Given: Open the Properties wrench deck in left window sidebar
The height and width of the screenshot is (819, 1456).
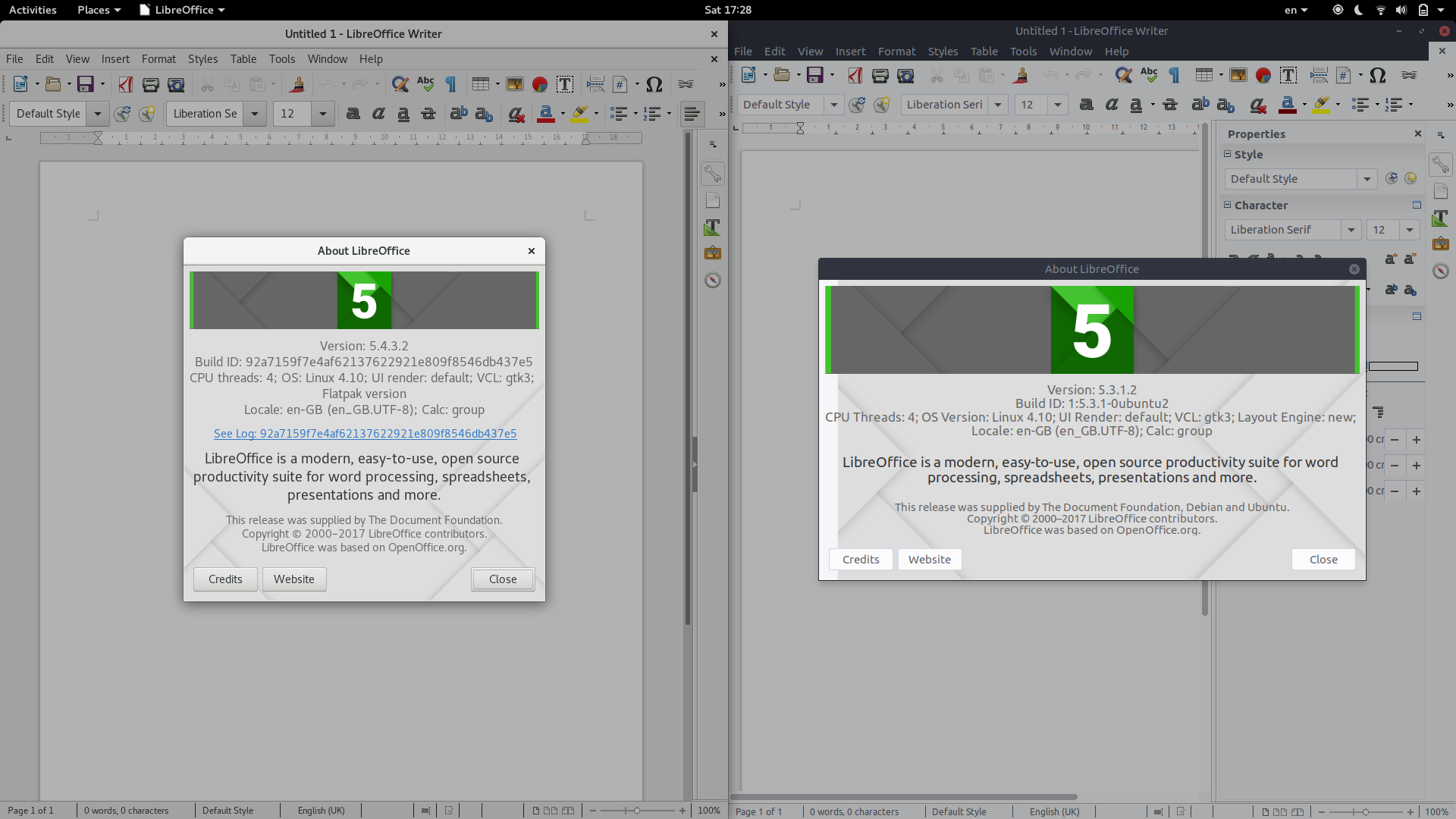Looking at the screenshot, I should [712, 174].
